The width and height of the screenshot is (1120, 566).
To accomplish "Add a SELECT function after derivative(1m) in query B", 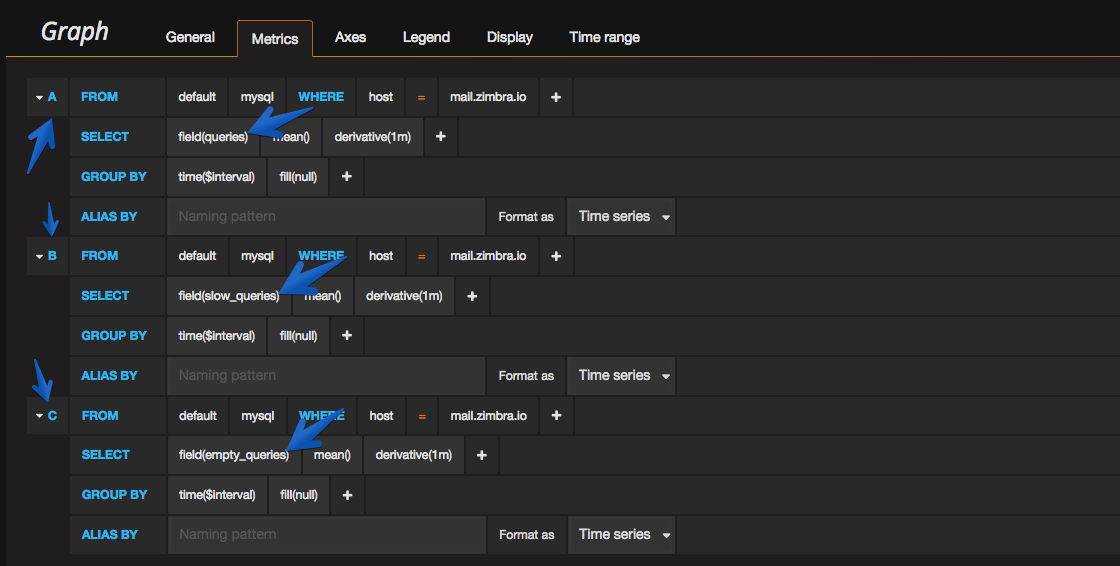I will pos(472,296).
